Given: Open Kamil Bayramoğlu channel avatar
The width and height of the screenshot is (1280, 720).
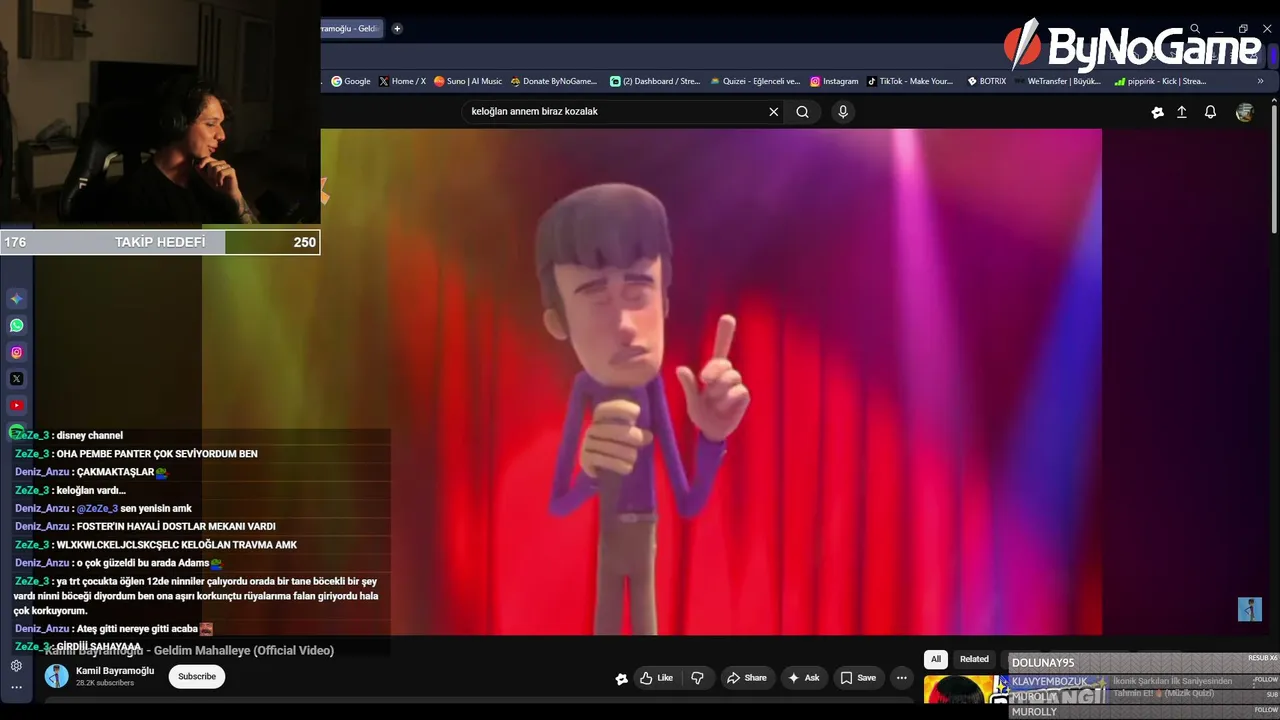Looking at the screenshot, I should (x=57, y=677).
